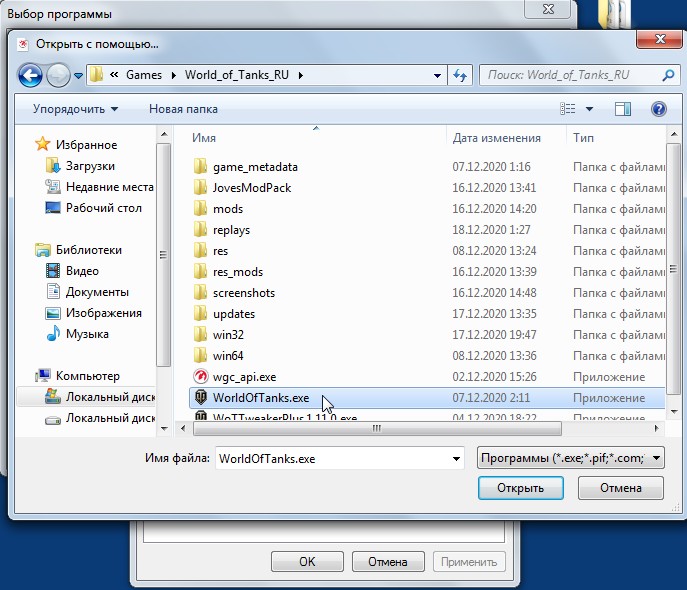Go back with the blue Back arrow
Viewport: 687px width, 590px height.
[x=30, y=75]
